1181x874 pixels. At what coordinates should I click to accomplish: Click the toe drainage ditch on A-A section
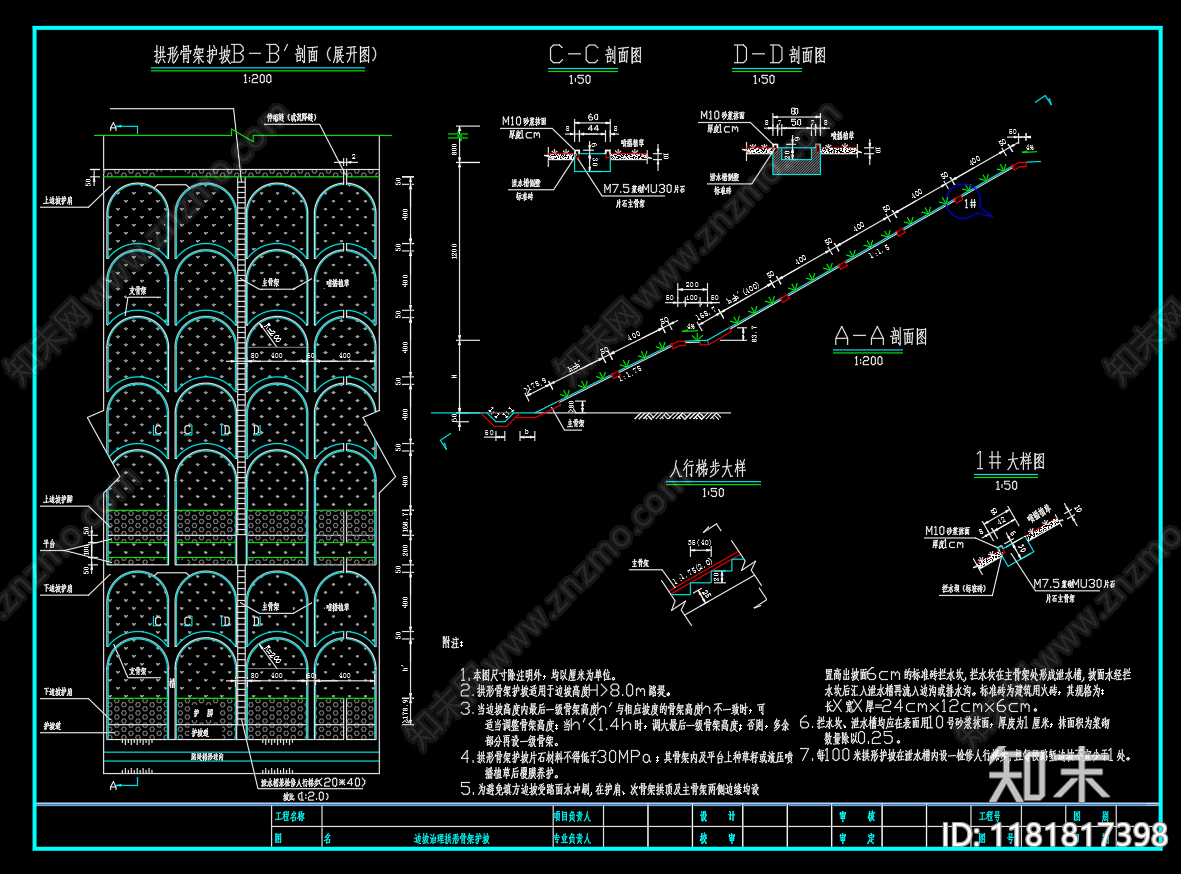click(x=498, y=418)
